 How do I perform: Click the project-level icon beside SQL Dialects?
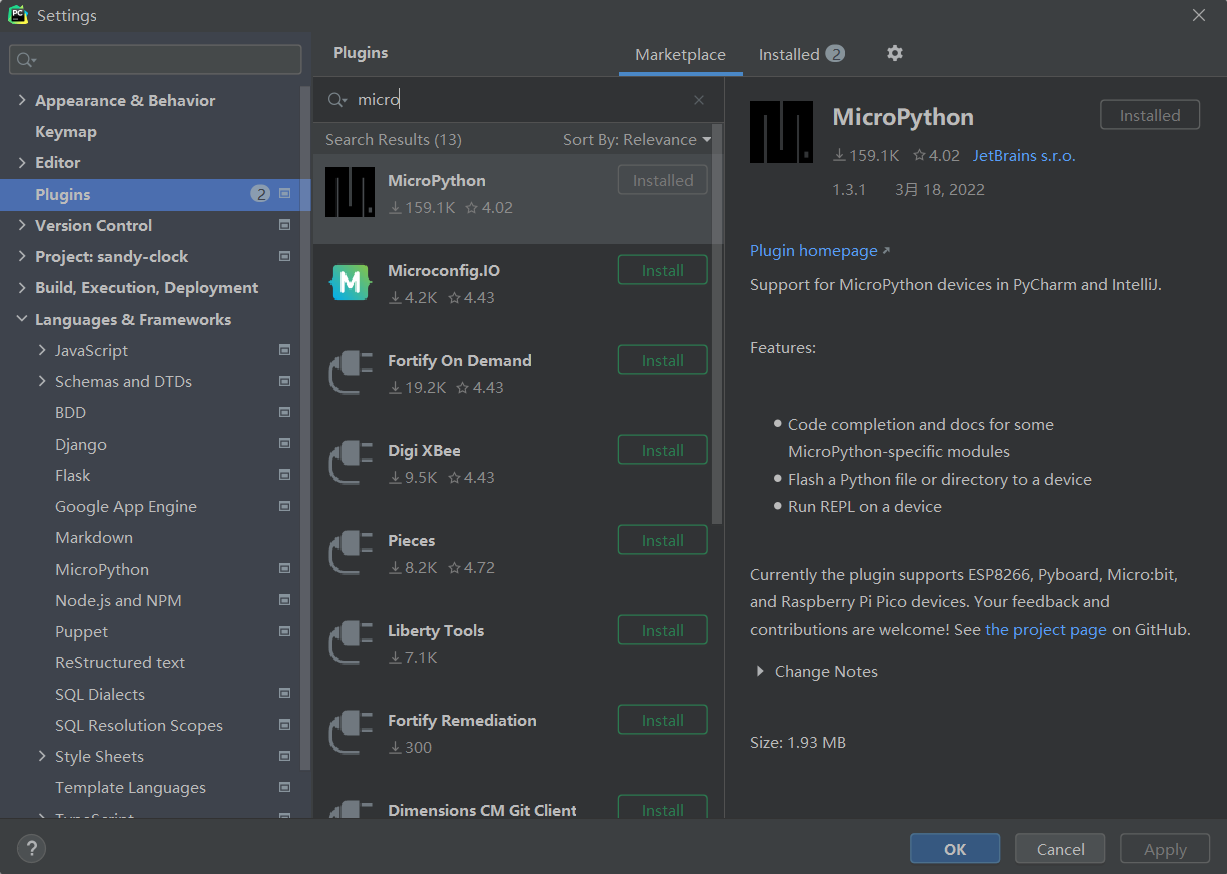coord(285,694)
